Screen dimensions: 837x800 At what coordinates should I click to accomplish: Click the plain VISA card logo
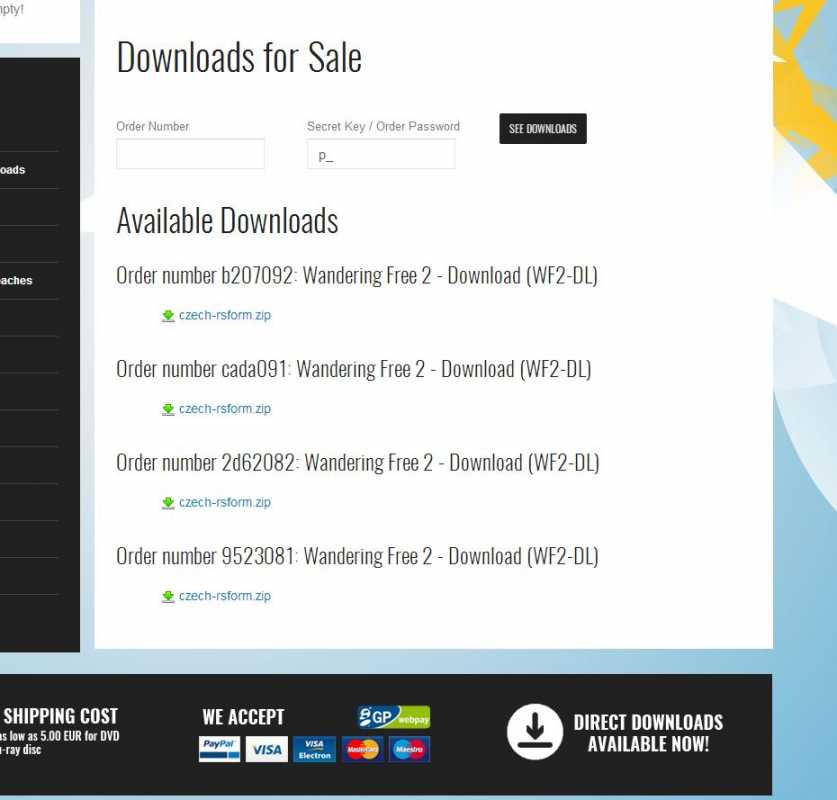point(266,749)
